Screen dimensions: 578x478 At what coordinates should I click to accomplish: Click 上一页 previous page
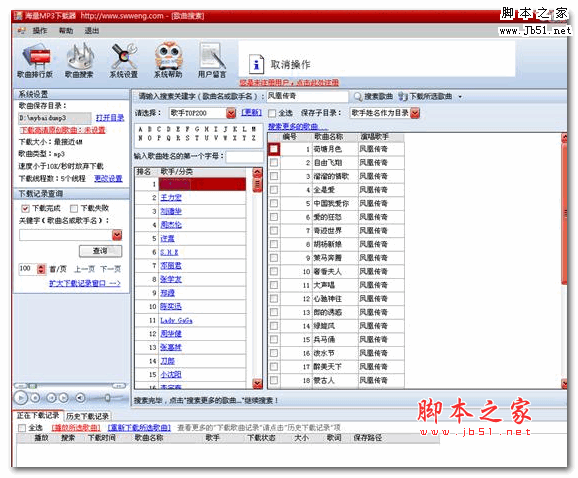85,269
